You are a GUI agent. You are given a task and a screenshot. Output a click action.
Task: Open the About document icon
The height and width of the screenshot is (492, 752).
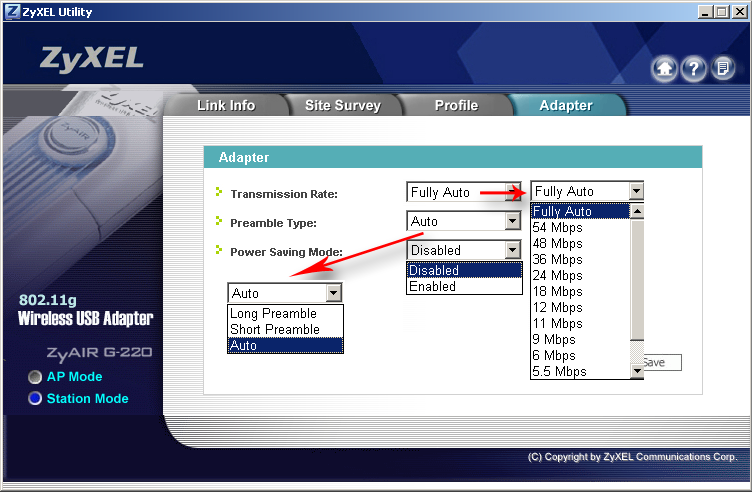pyautogui.click(x=722, y=69)
